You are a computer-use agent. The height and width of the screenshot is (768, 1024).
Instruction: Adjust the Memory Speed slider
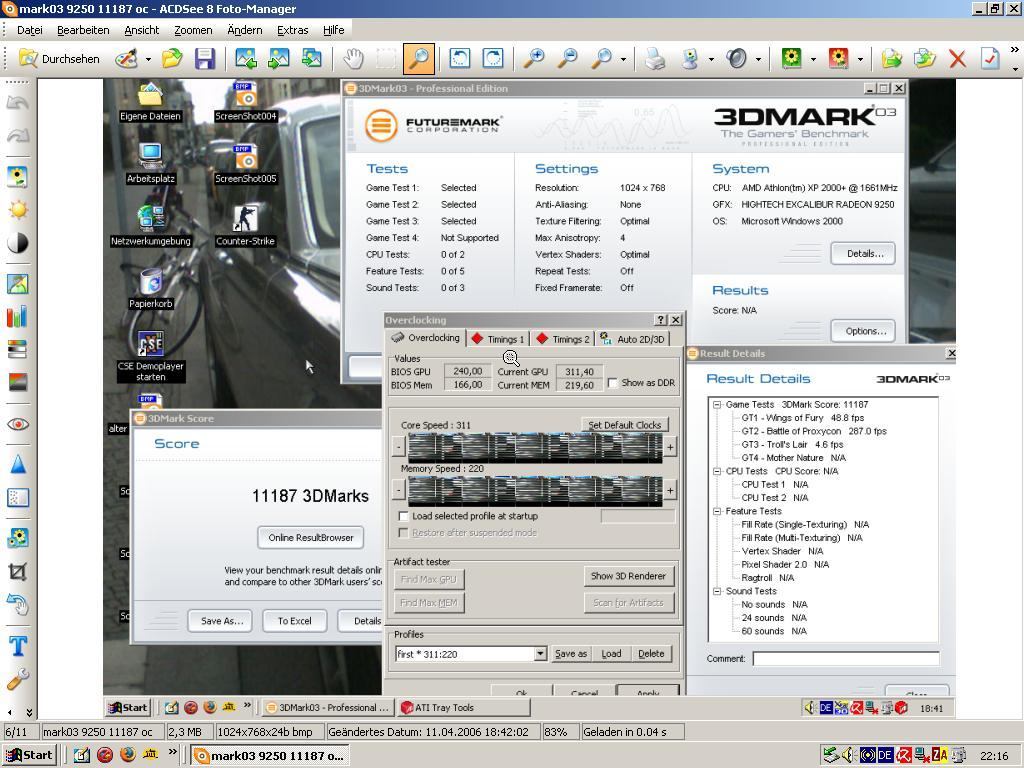point(535,491)
